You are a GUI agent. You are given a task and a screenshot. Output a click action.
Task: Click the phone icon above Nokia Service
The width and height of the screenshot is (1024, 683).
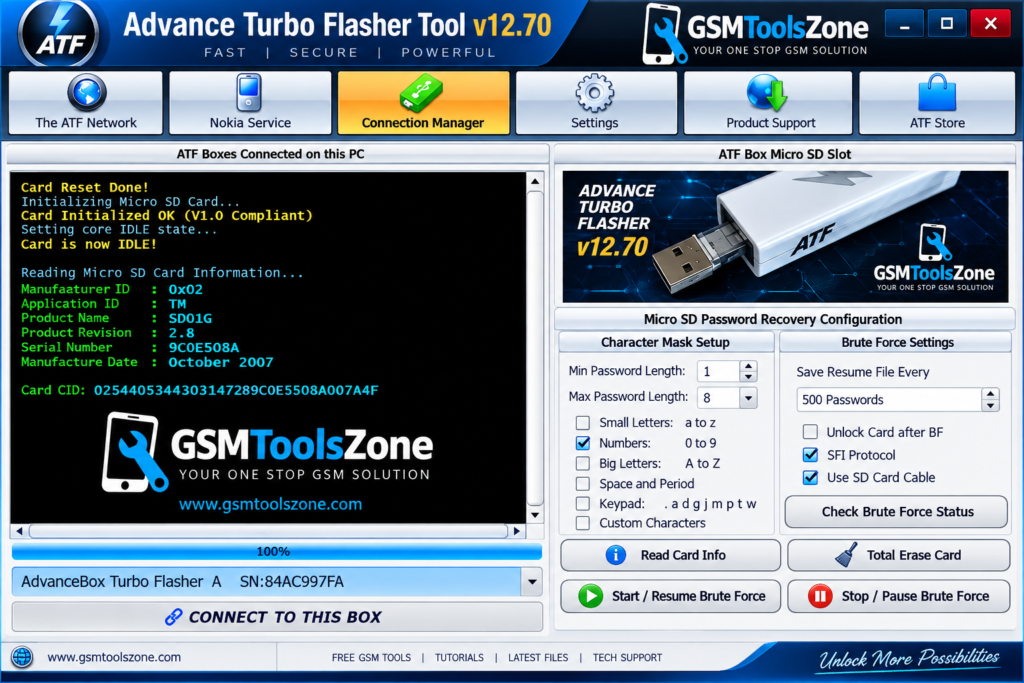pyautogui.click(x=249, y=93)
